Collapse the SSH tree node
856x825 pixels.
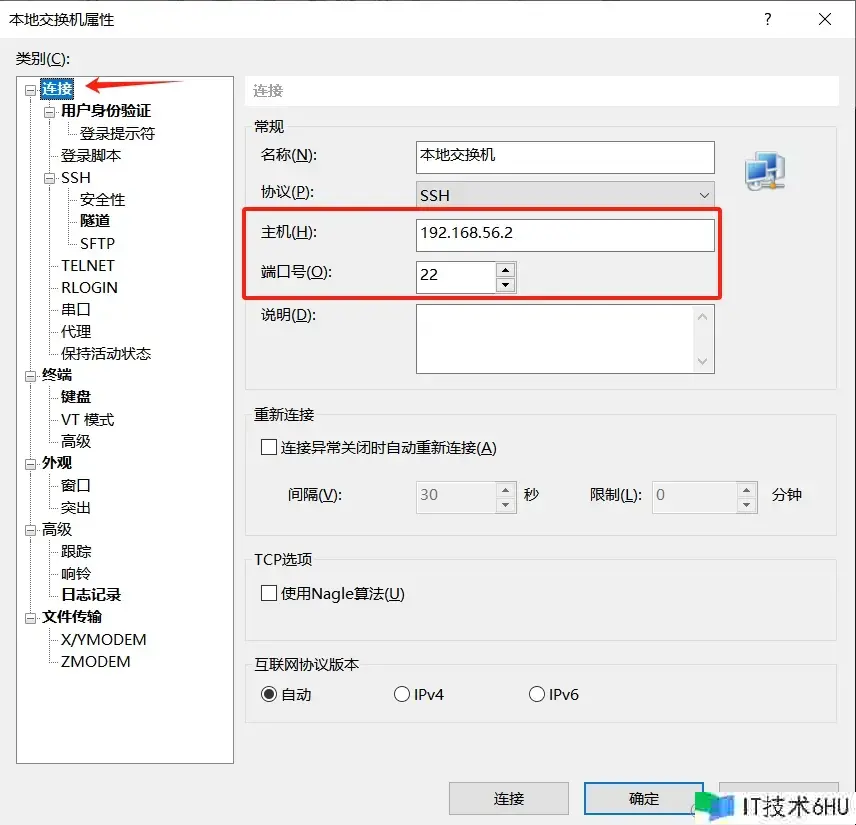(x=50, y=178)
